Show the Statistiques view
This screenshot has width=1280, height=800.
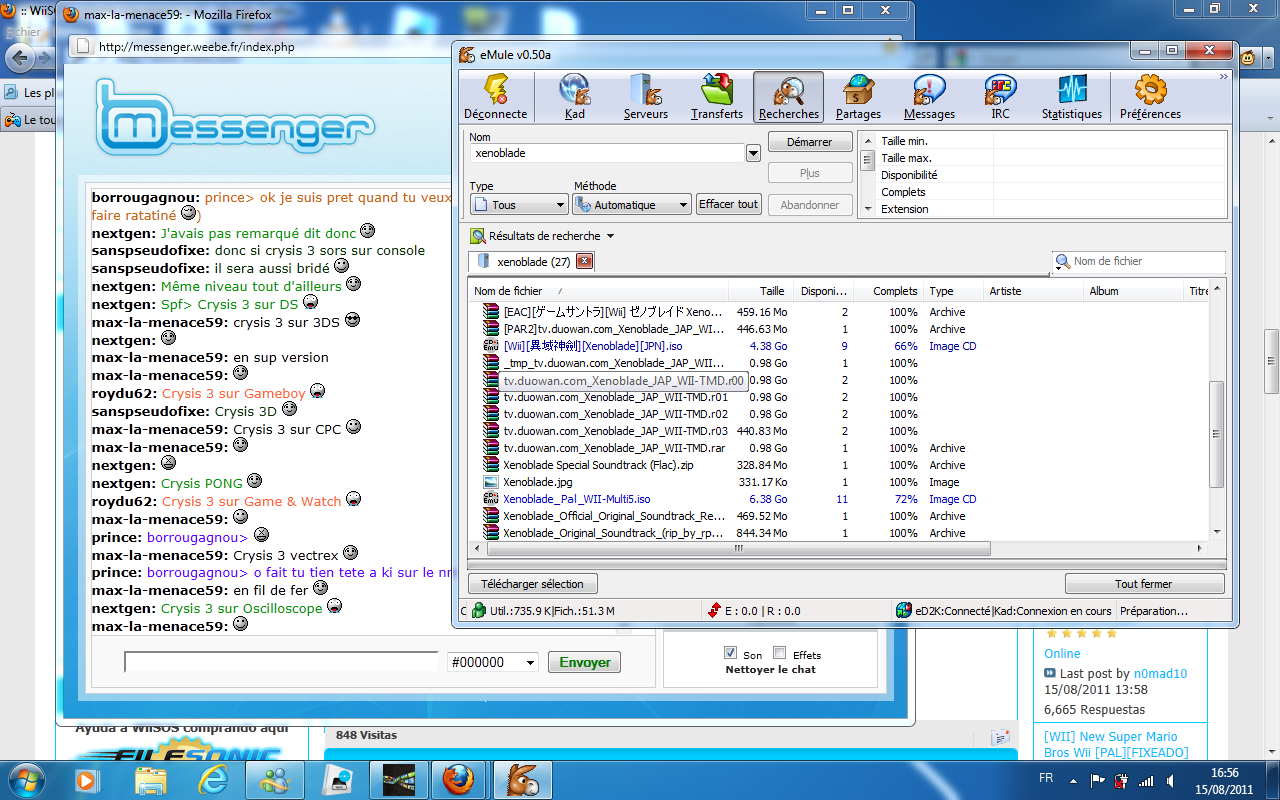click(1071, 97)
